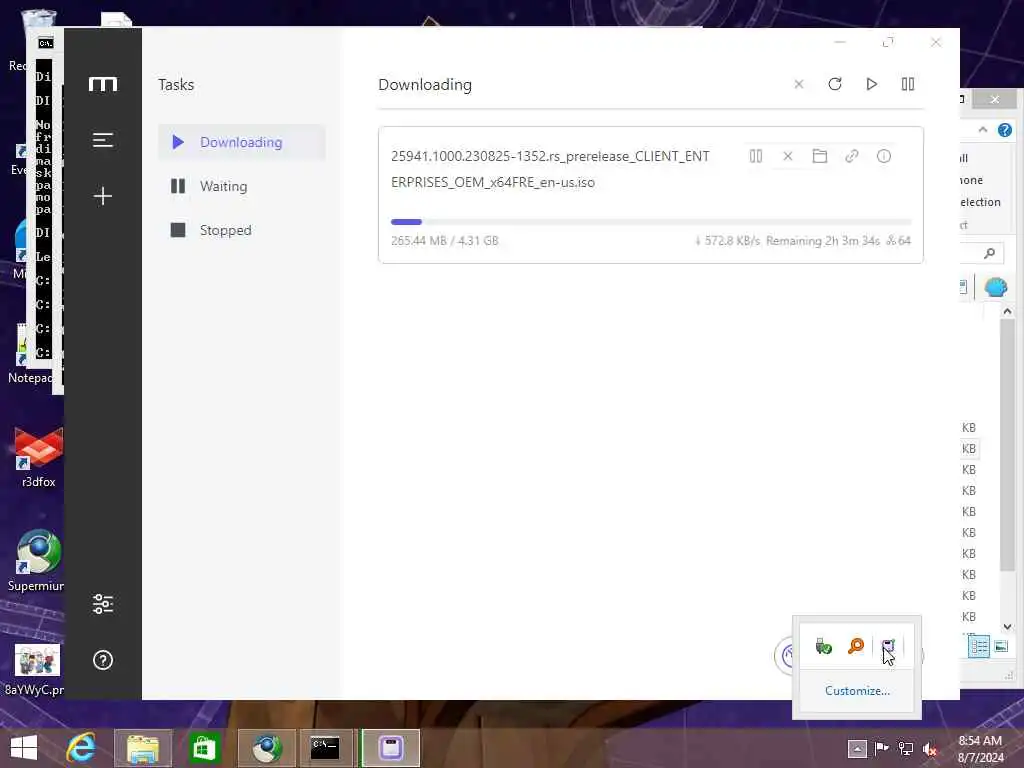Open the Supermium desktop shortcut
The image size is (1024, 768).
tap(38, 560)
